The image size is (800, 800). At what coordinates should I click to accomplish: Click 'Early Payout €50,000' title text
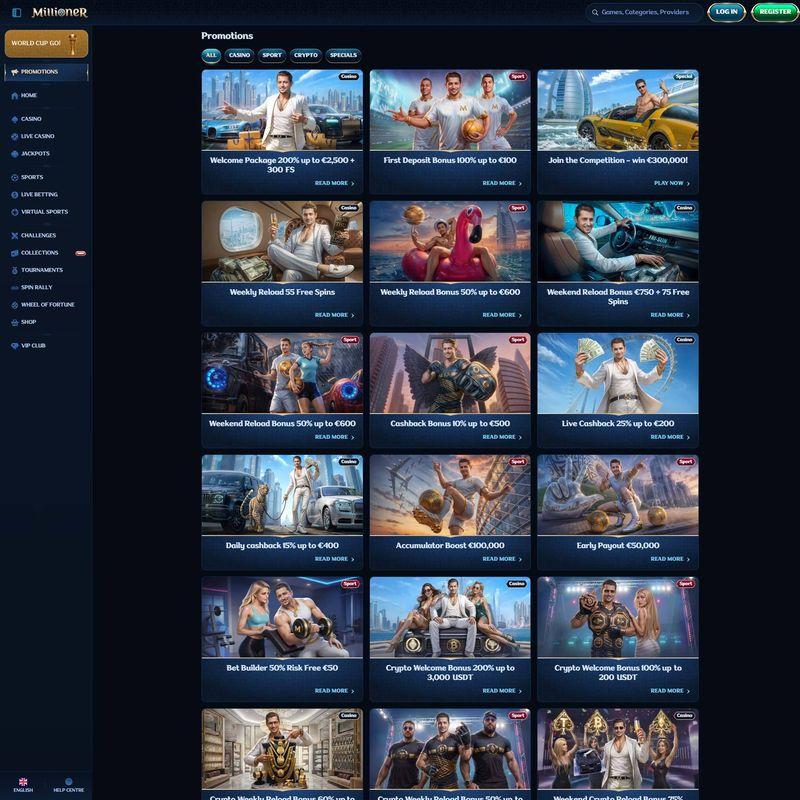618,545
